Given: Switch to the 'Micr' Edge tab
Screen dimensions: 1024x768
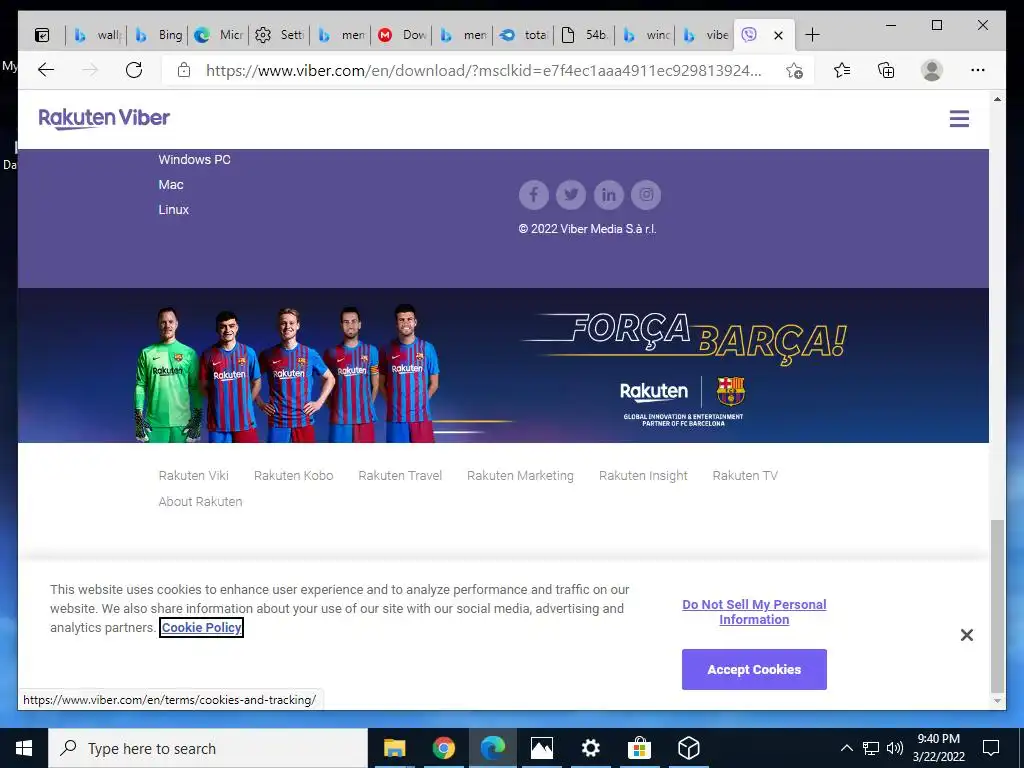Looking at the screenshot, I should 219,35.
